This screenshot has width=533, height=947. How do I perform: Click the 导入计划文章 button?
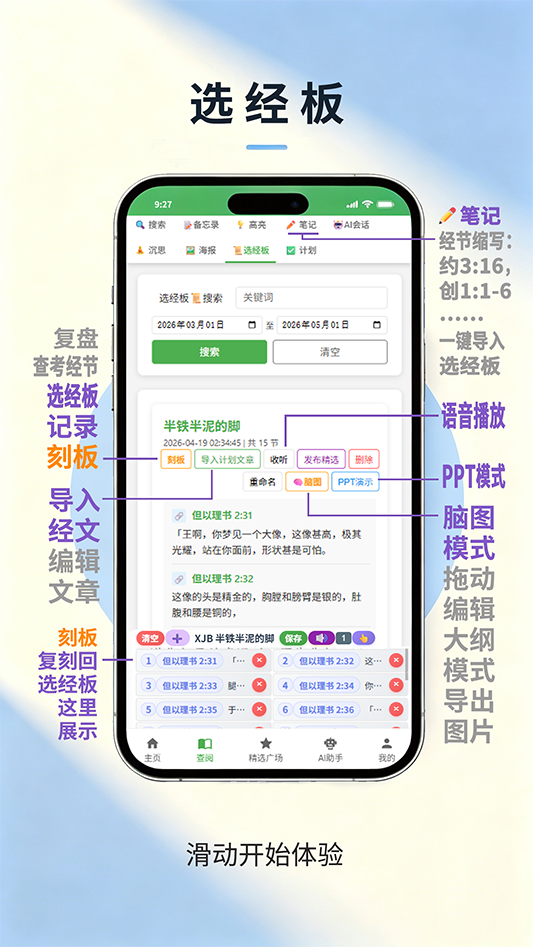[x=227, y=460]
